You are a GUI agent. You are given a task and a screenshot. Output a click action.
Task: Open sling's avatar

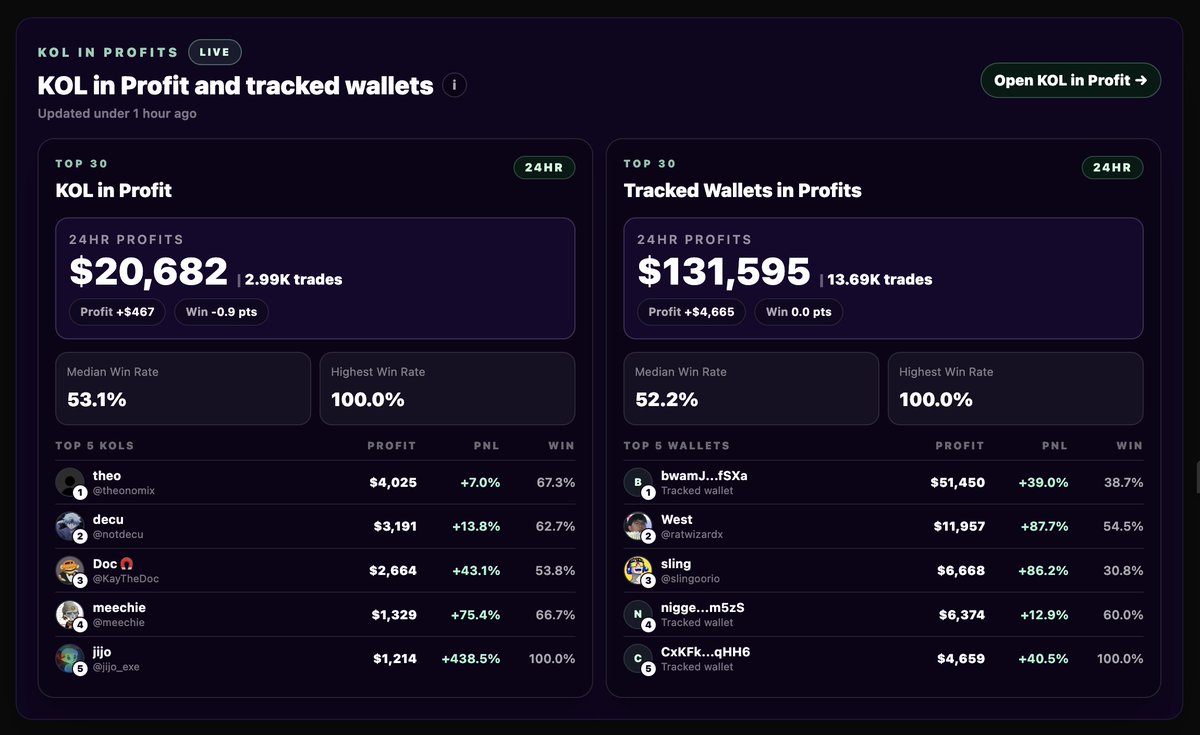coord(638,570)
